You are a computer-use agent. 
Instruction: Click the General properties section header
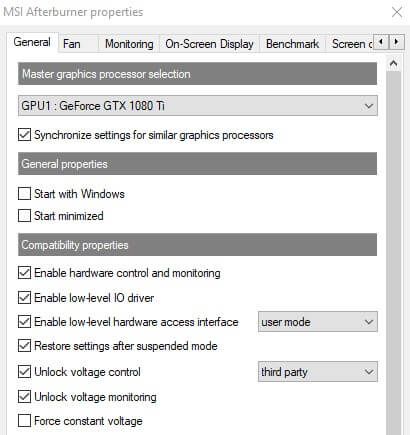[198, 164]
